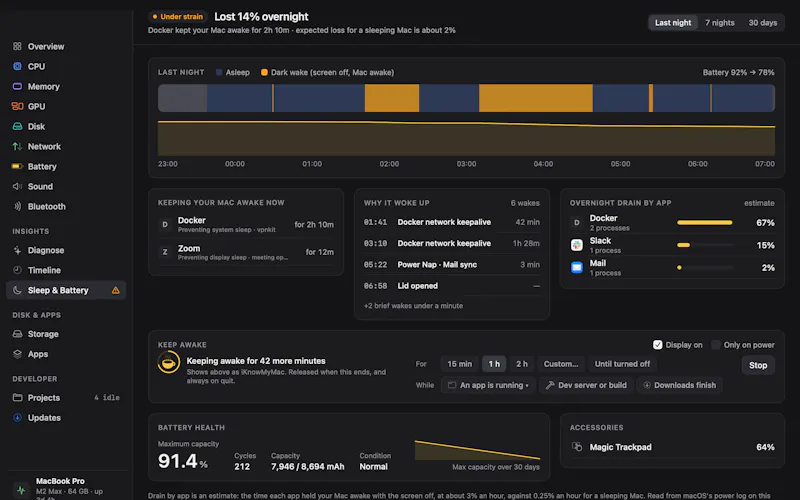Click the Magic Trackpad 64% value
This screenshot has height=500, width=800.
click(x=765, y=447)
